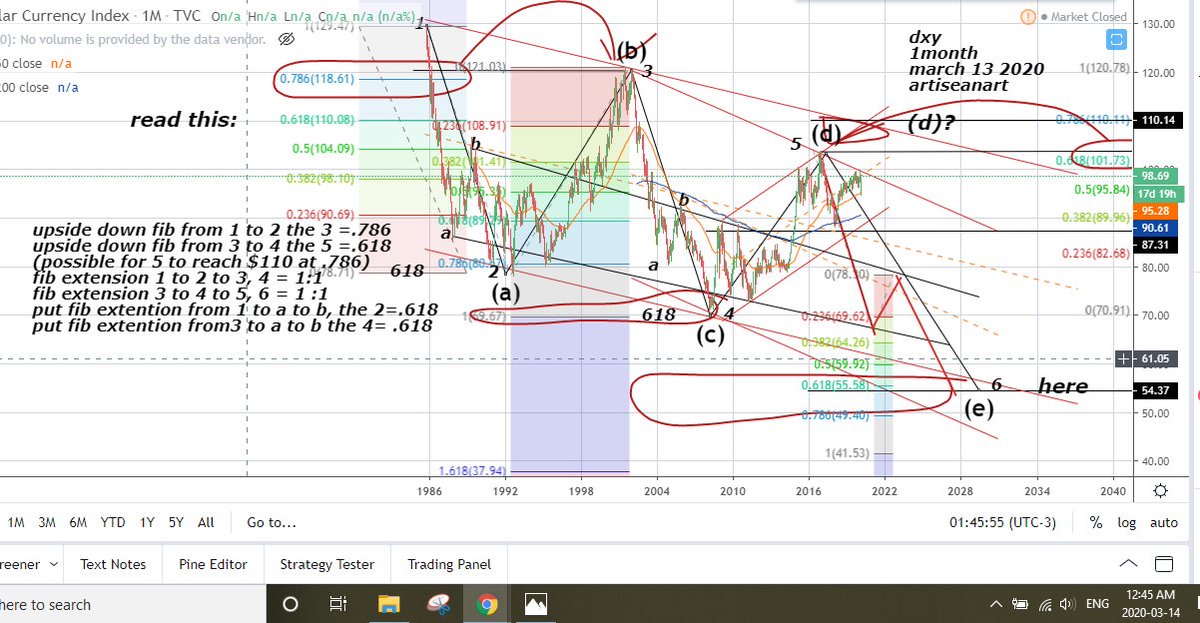The height and width of the screenshot is (623, 1200).
Task: Expand the Screener dropdown arrow
Action: click(x=52, y=564)
